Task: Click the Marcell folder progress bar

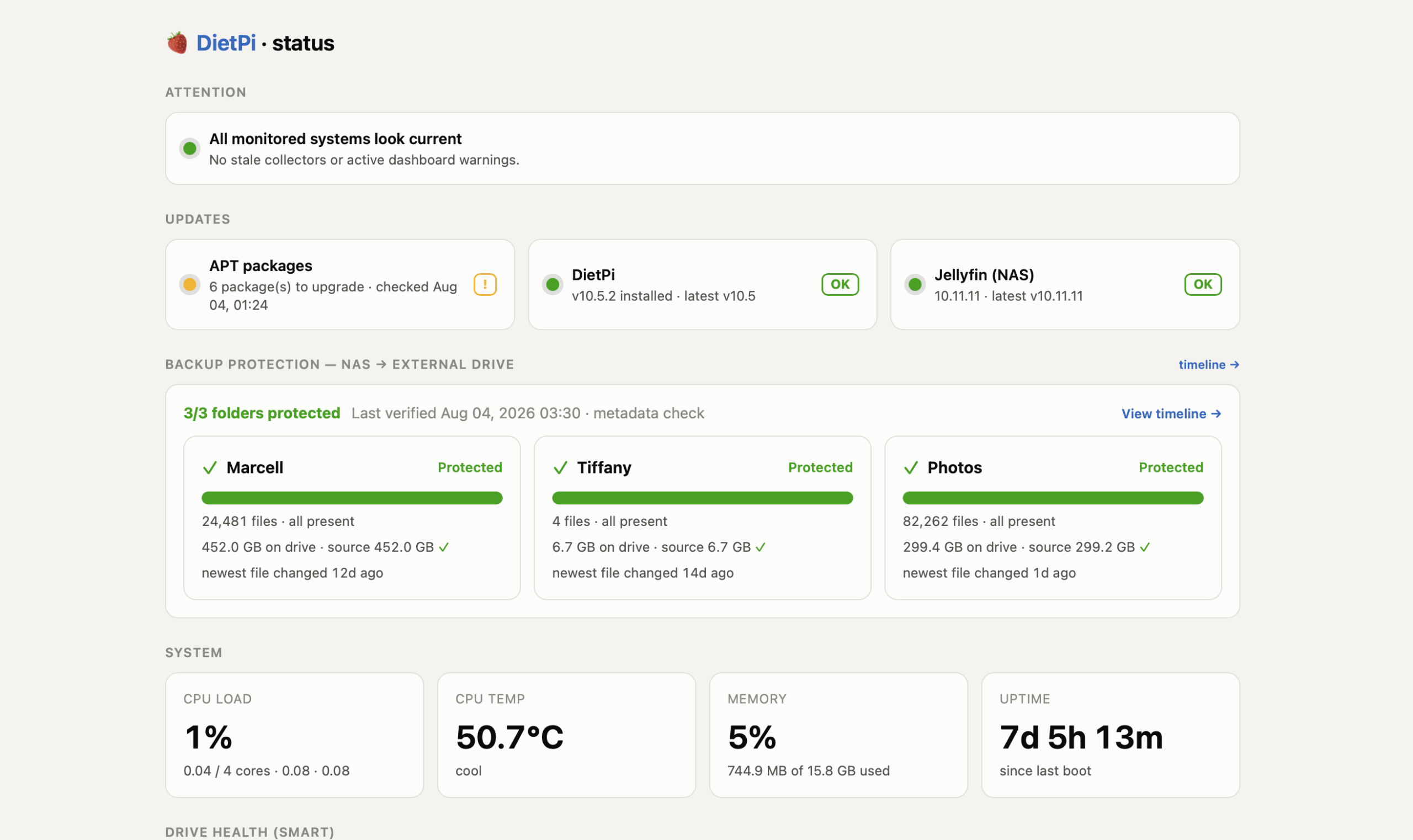Action: pos(352,498)
